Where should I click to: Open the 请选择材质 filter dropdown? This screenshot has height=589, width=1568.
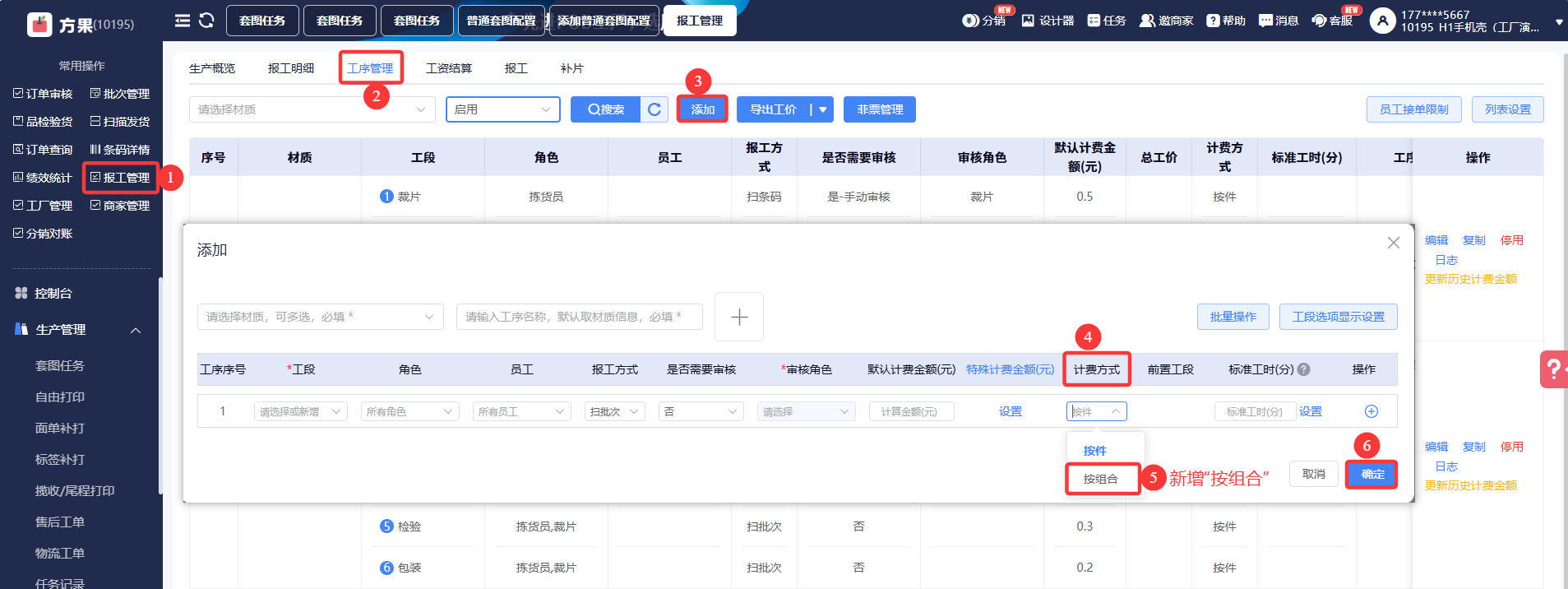(x=312, y=109)
